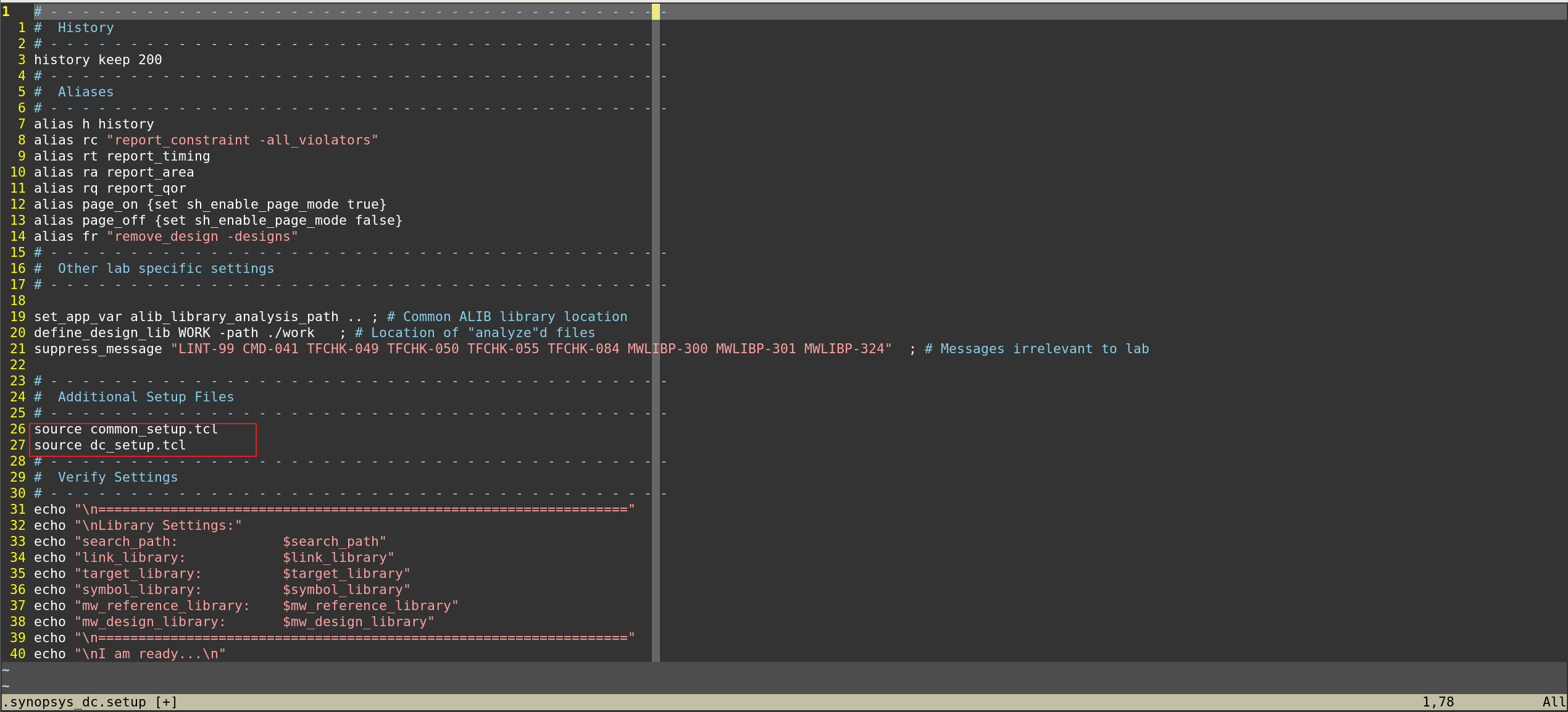Click the 'report_constraint -all_violators' string

[242, 140]
